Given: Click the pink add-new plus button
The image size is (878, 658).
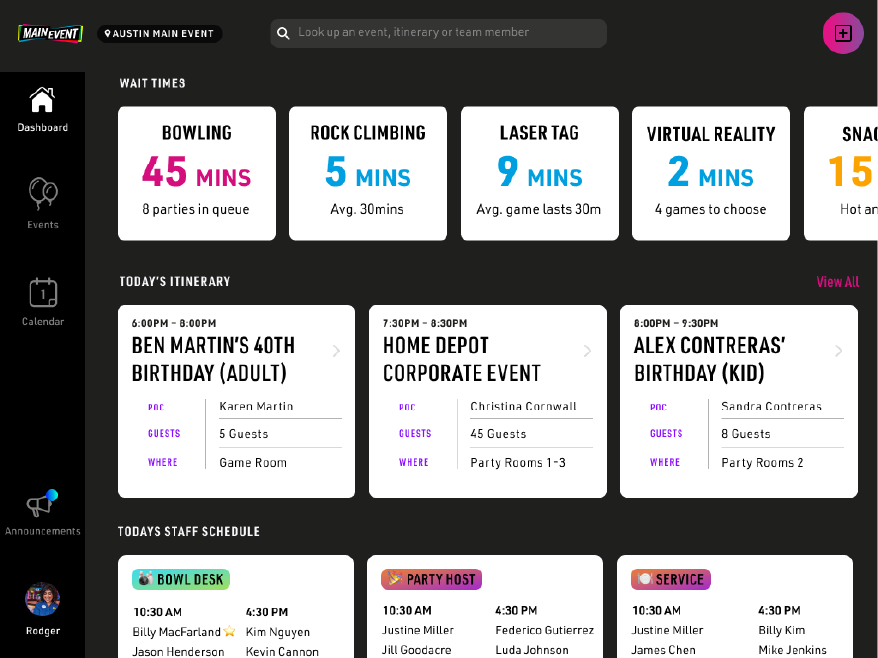Looking at the screenshot, I should tap(842, 33).
